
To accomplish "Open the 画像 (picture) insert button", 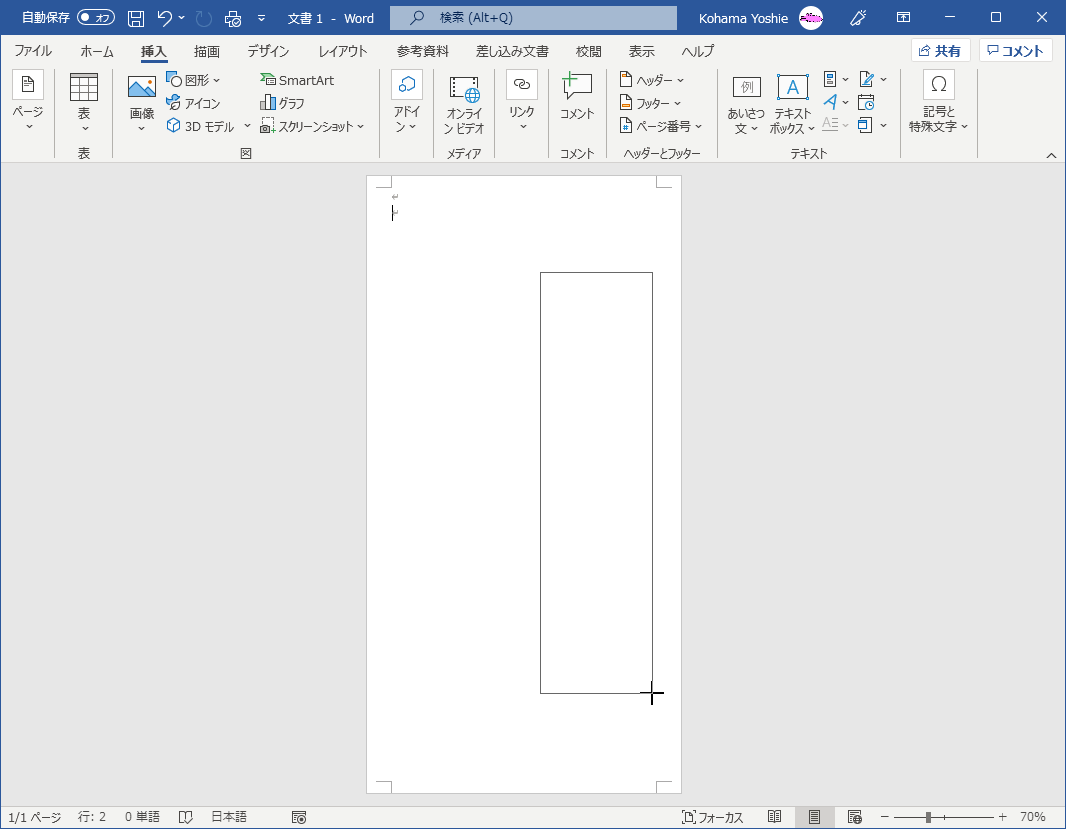I will pos(142,103).
